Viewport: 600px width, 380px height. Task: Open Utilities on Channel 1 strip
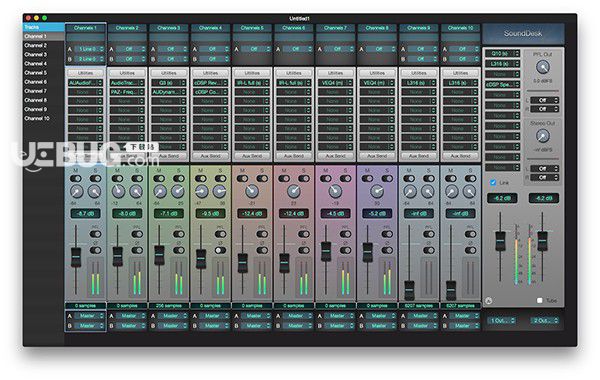[85, 73]
